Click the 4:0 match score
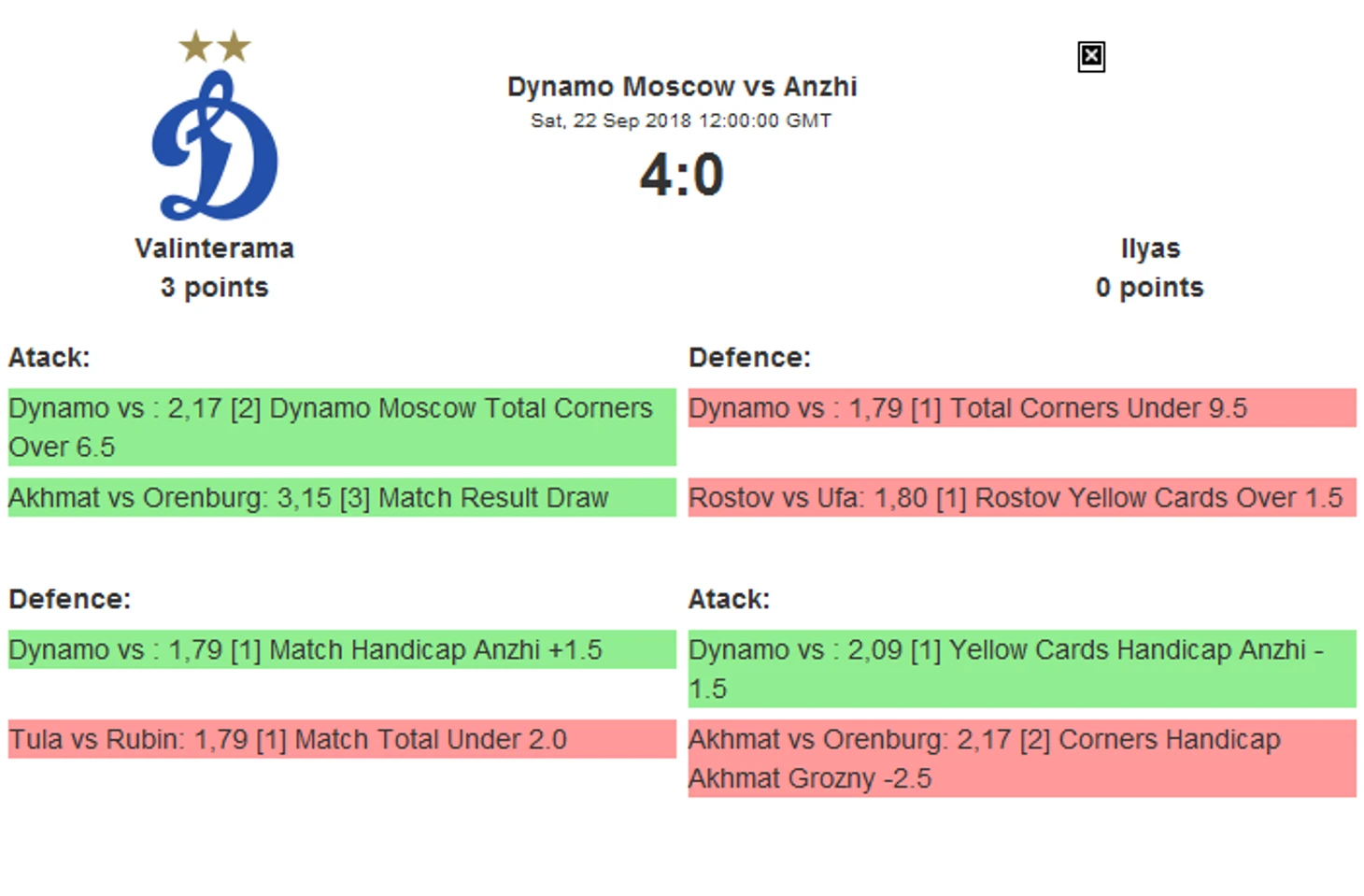 (682, 175)
